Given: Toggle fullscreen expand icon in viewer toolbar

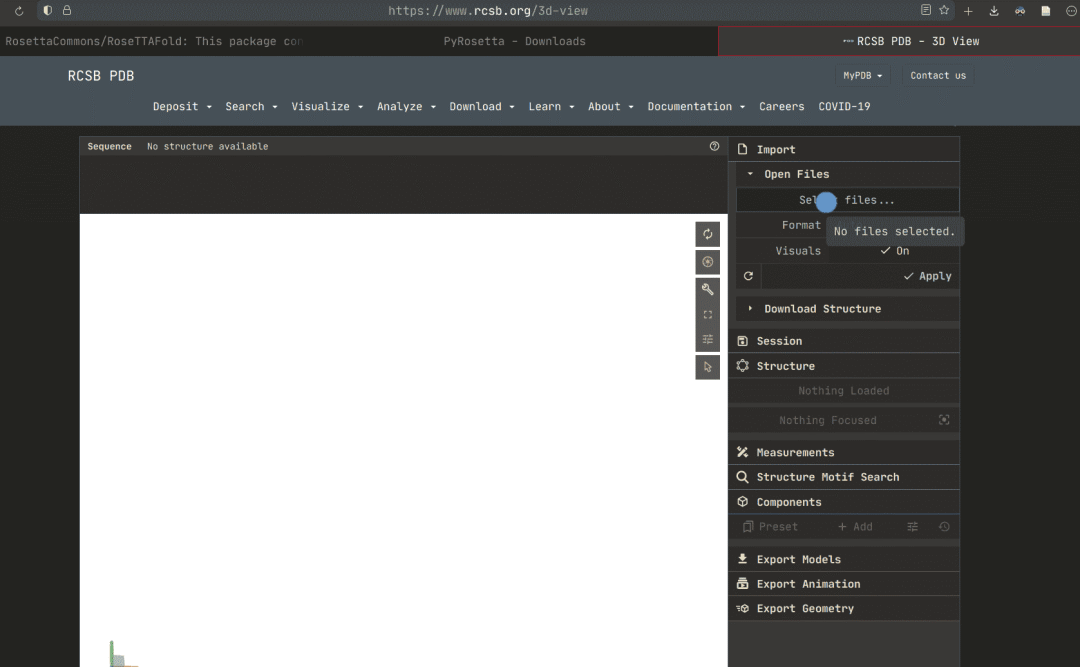Looking at the screenshot, I should click(707, 315).
